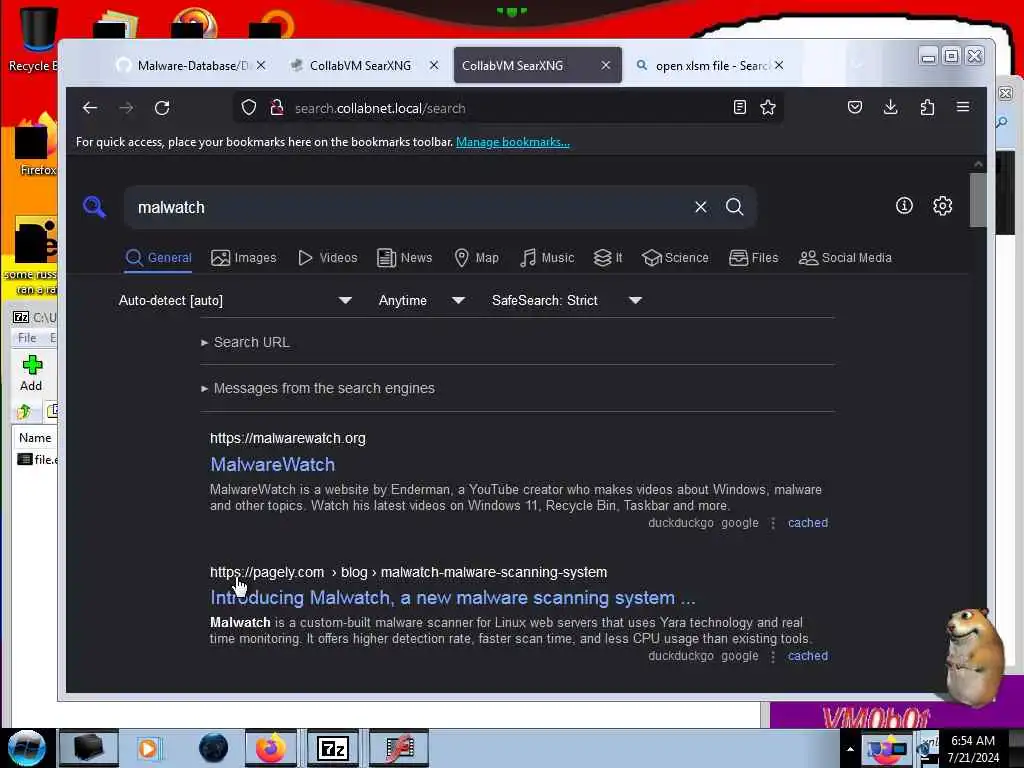Open the SearXNG about info icon
Screen dimensions: 1024x768
click(x=904, y=206)
